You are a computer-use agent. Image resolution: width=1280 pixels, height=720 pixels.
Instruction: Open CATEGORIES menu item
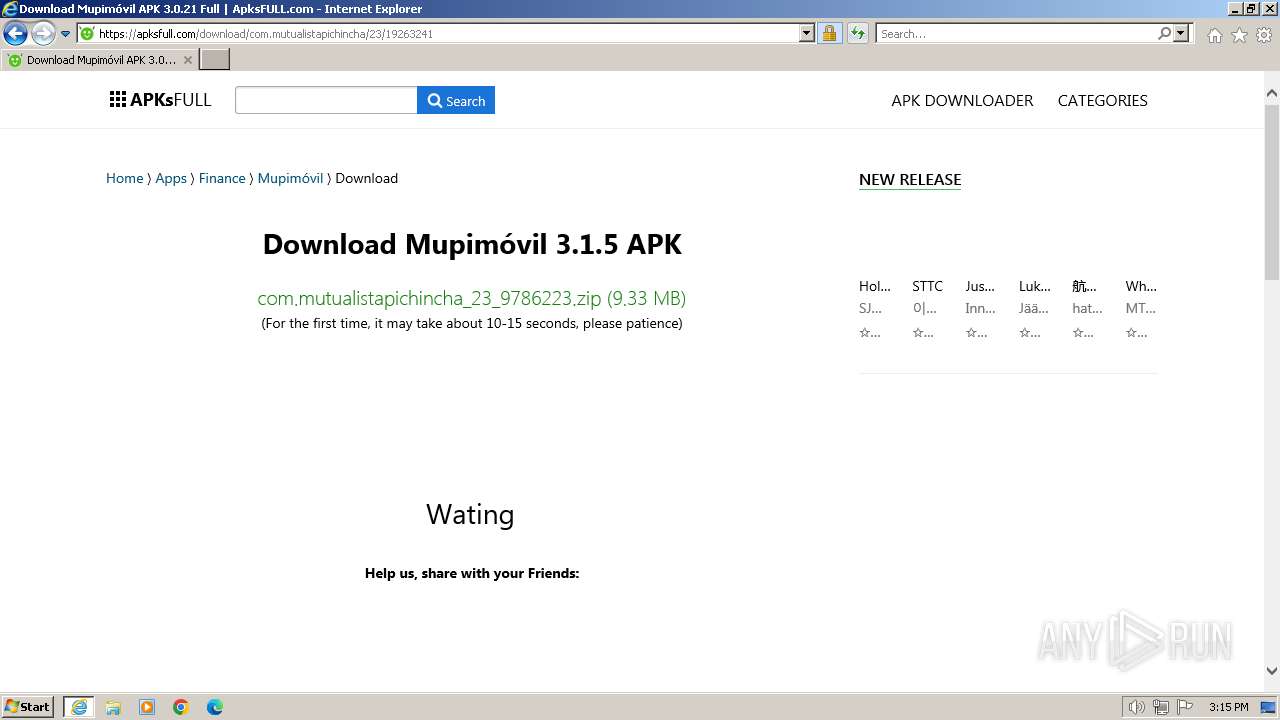[1102, 100]
